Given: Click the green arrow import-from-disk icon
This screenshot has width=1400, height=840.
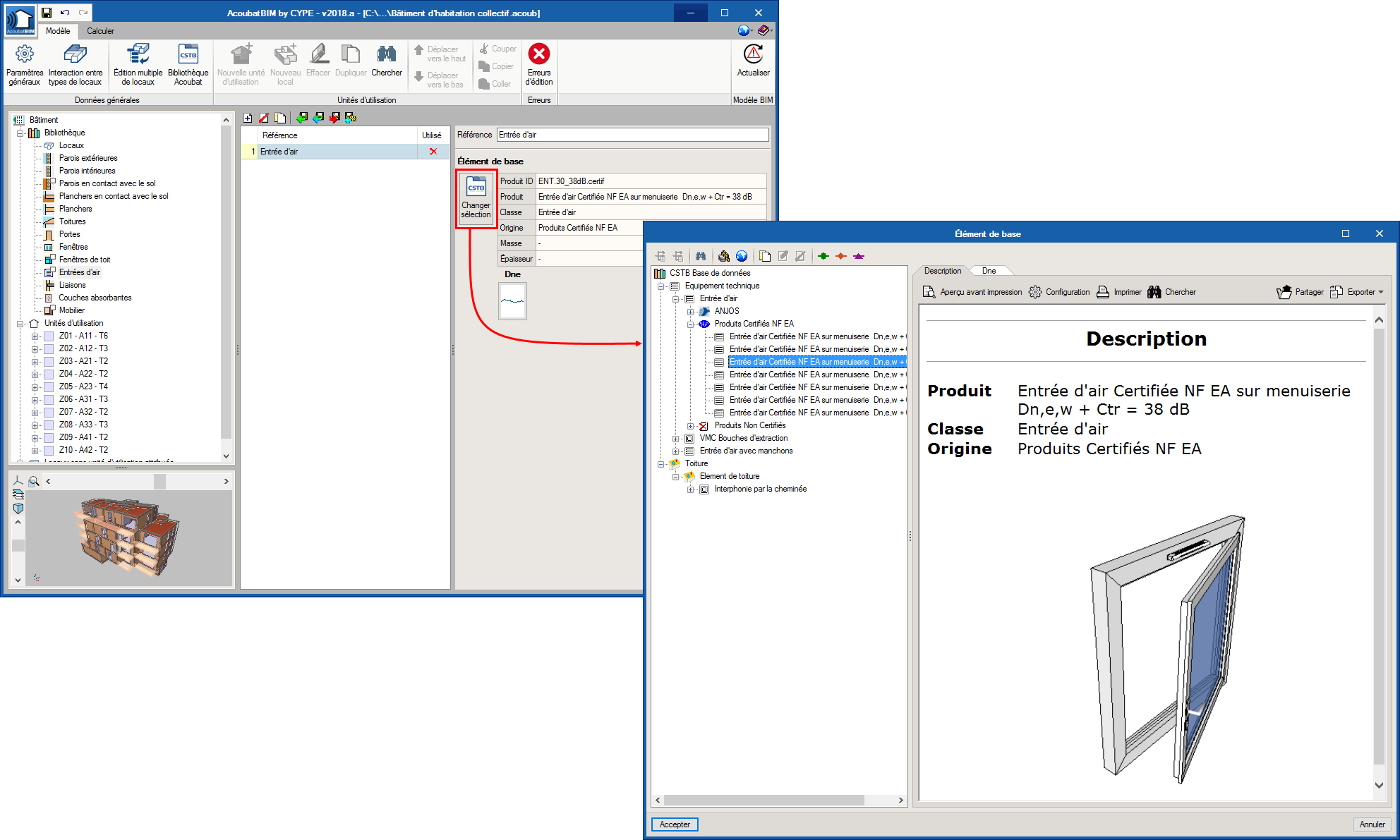Looking at the screenshot, I should point(302,118).
